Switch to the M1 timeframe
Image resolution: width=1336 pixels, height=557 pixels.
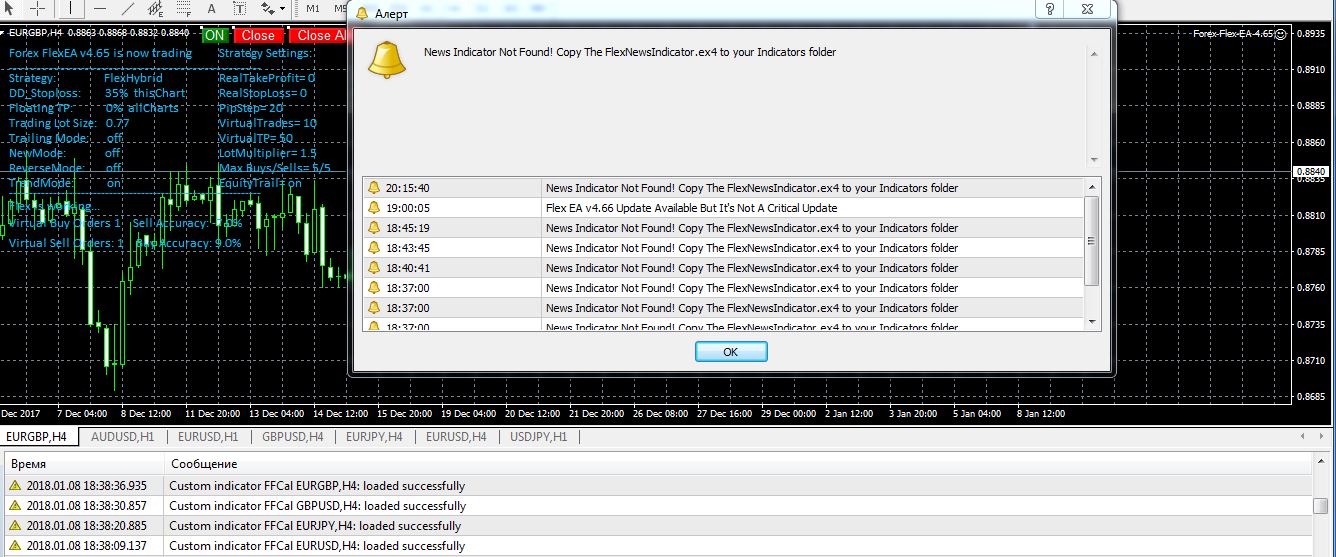point(313,8)
